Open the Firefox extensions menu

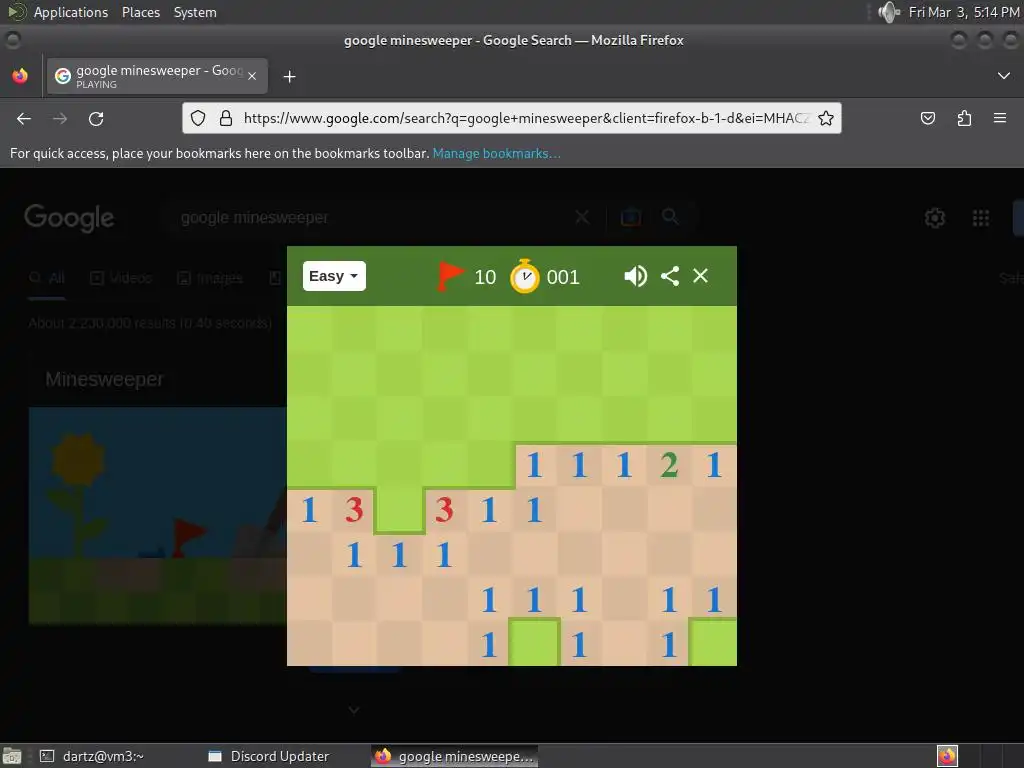tap(964, 118)
